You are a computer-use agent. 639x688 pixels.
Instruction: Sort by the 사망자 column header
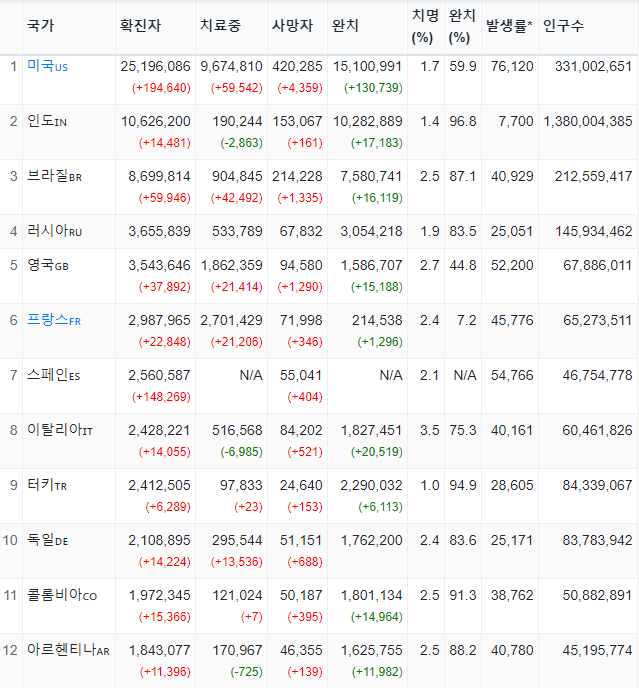pyautogui.click(x=292, y=25)
